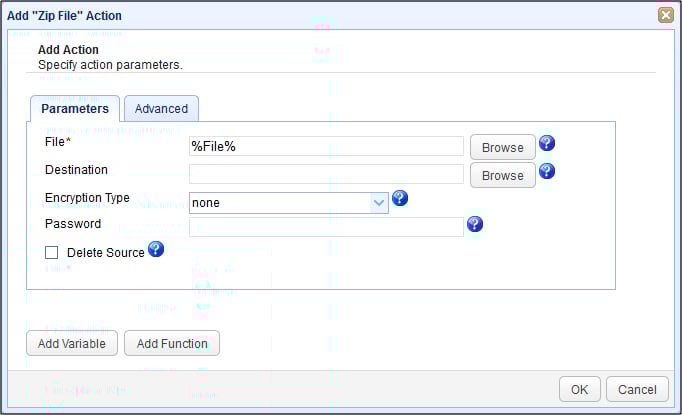Open the Advanced tab
Viewport: 682px width, 415px height.
161,109
